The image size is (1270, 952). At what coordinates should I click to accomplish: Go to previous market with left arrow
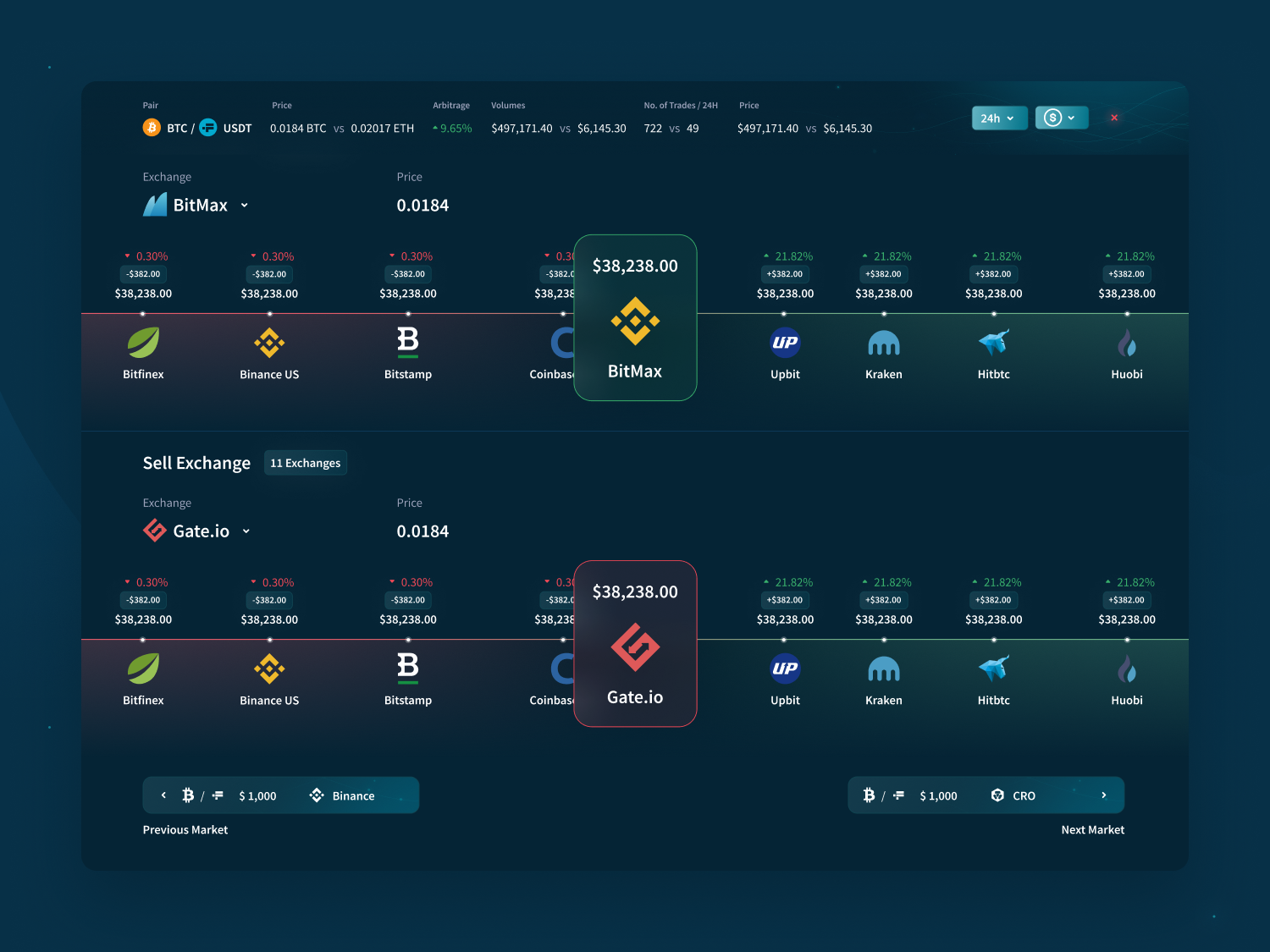163,795
